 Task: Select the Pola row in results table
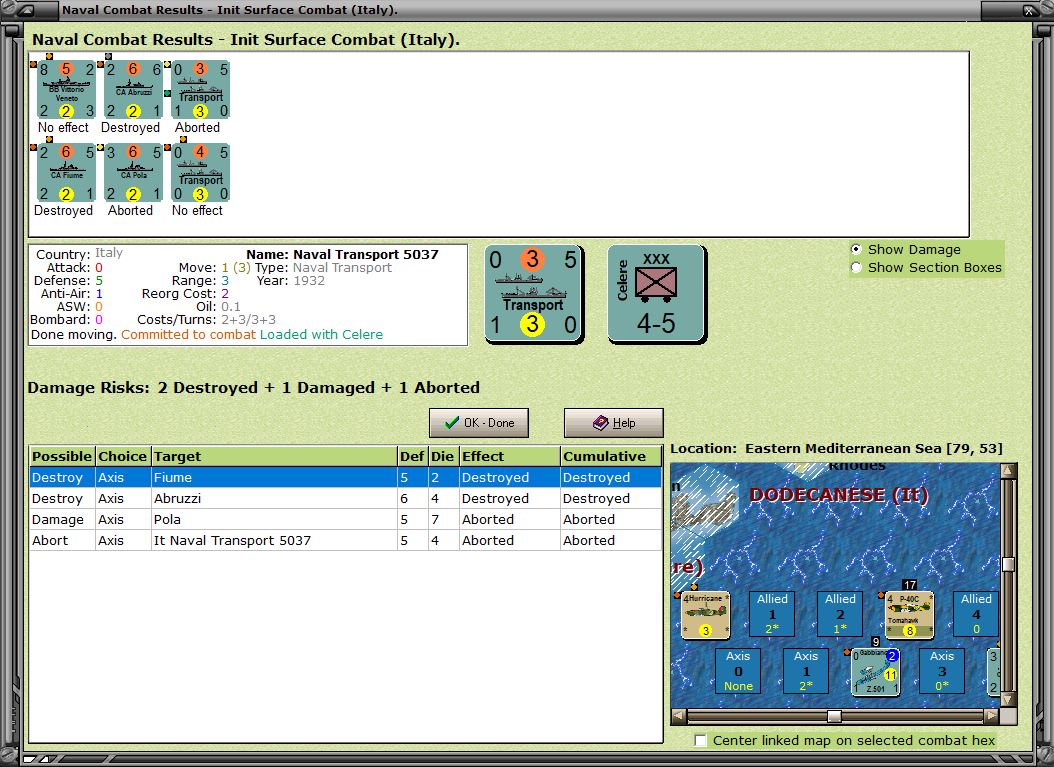(x=346, y=519)
